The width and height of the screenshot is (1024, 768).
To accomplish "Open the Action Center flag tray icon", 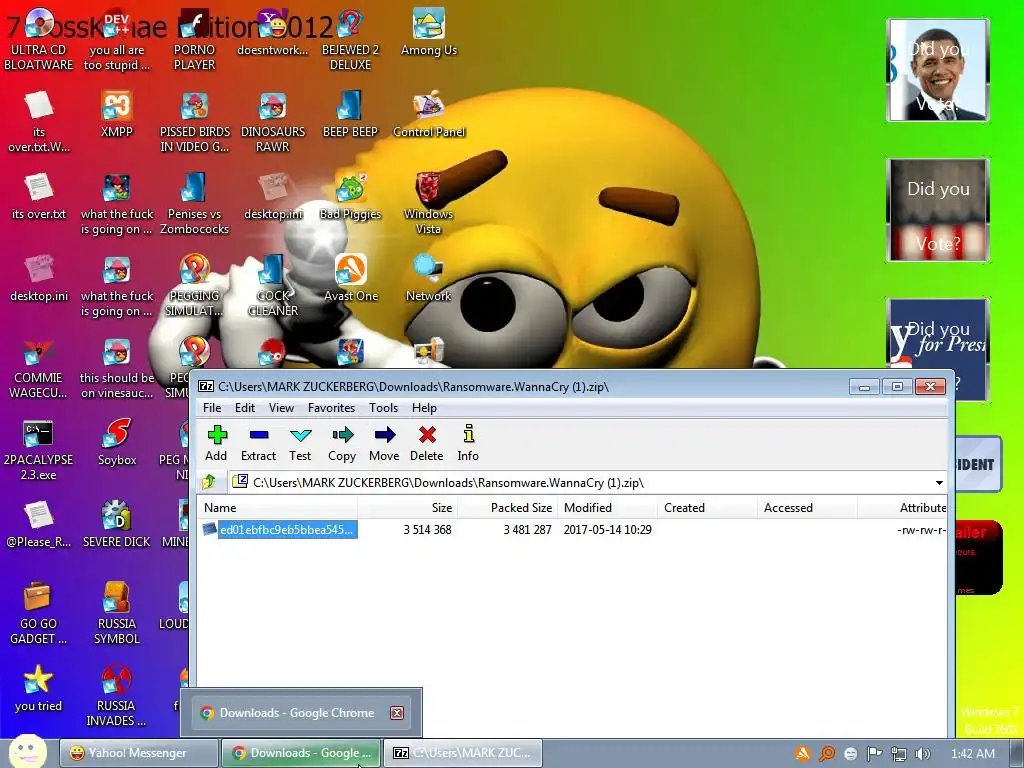I will [874, 754].
